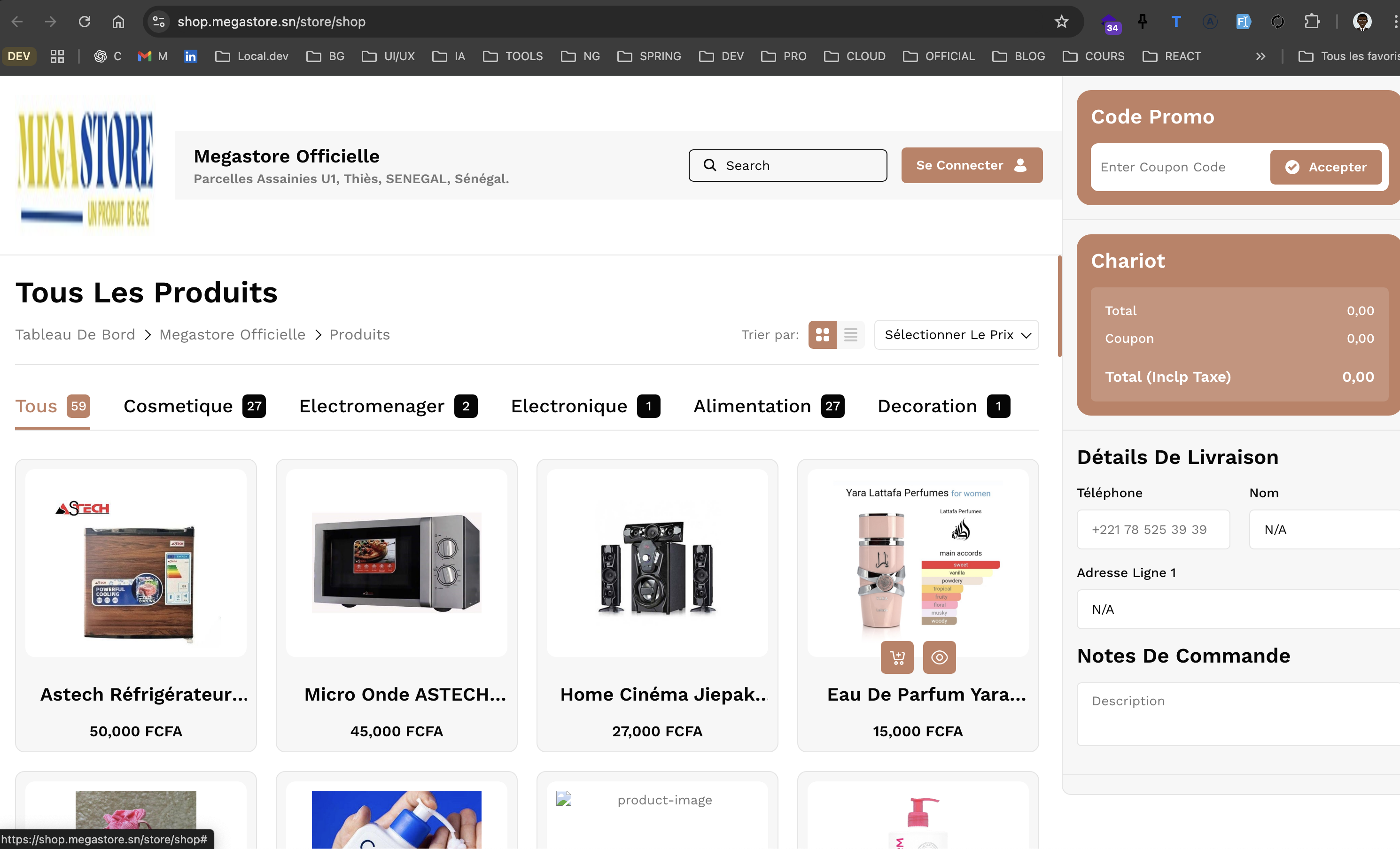Click the browser reload icon
This screenshot has width=1400, height=849.
[85, 22]
